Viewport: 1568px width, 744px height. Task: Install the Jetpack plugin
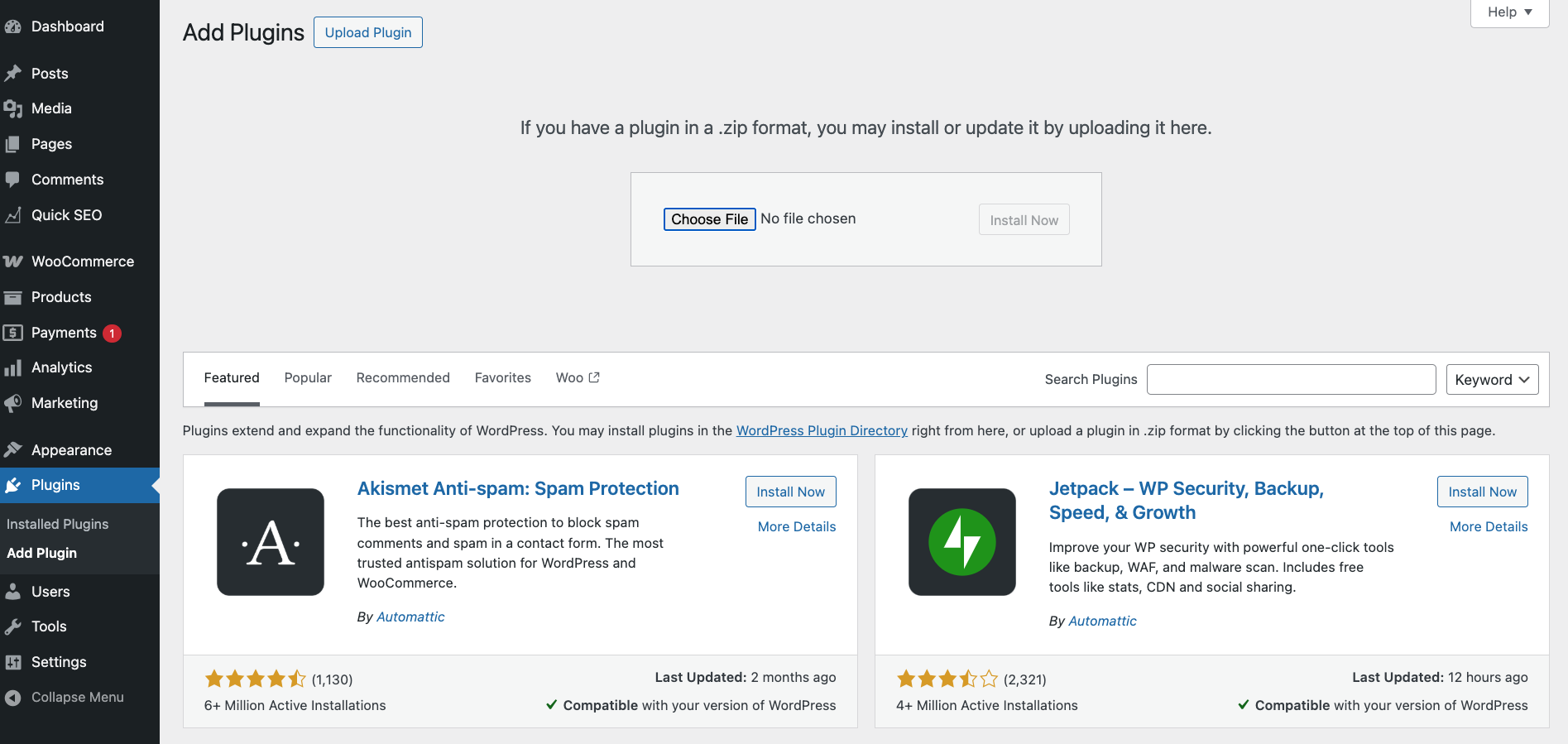1483,492
